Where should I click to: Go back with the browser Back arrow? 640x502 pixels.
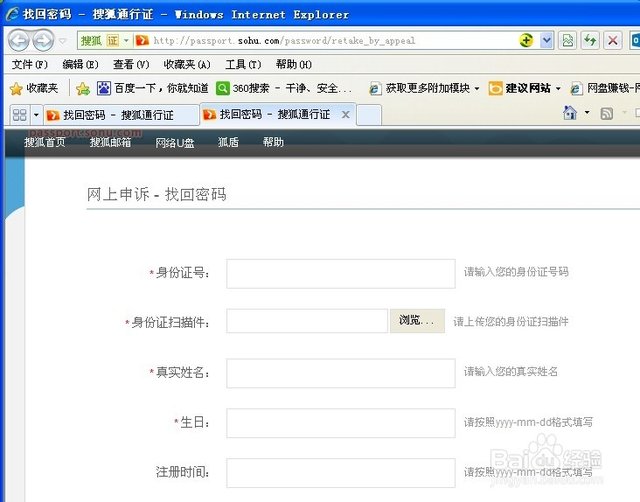[19, 40]
